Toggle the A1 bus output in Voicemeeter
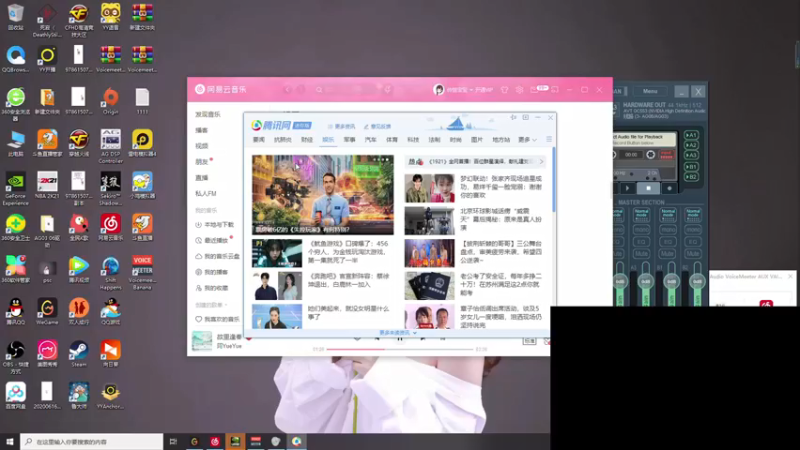This screenshot has height=450, width=800. coord(691,135)
